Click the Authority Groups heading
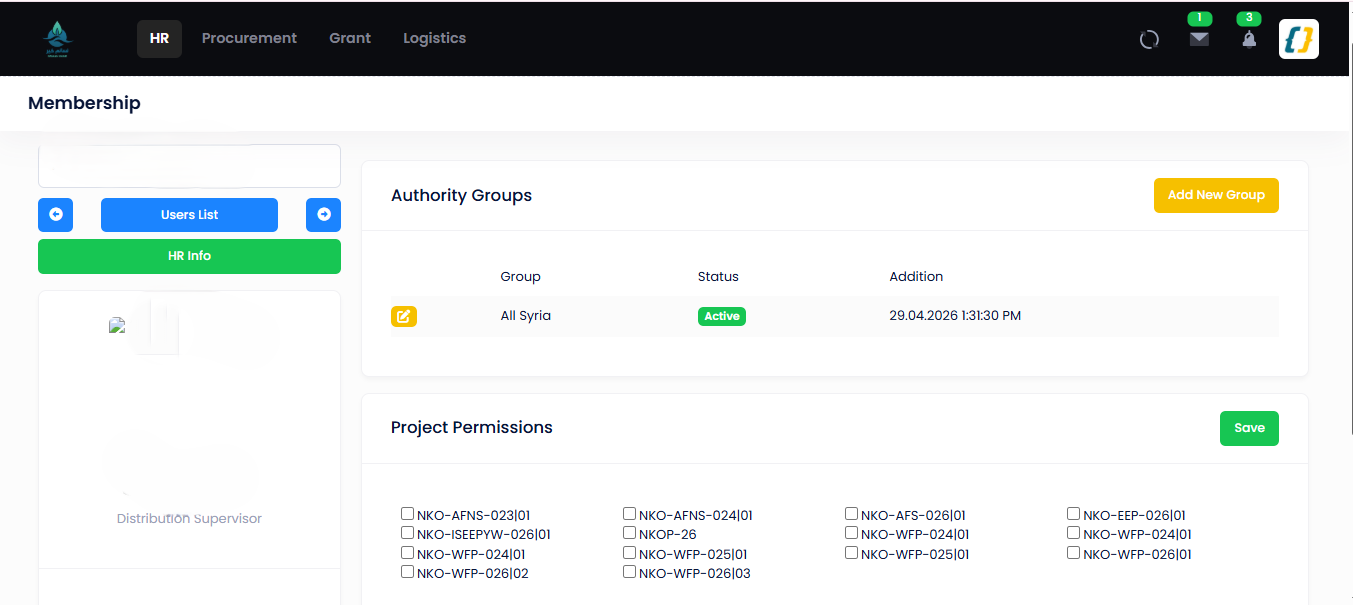The width and height of the screenshot is (1353, 605). [x=461, y=196]
